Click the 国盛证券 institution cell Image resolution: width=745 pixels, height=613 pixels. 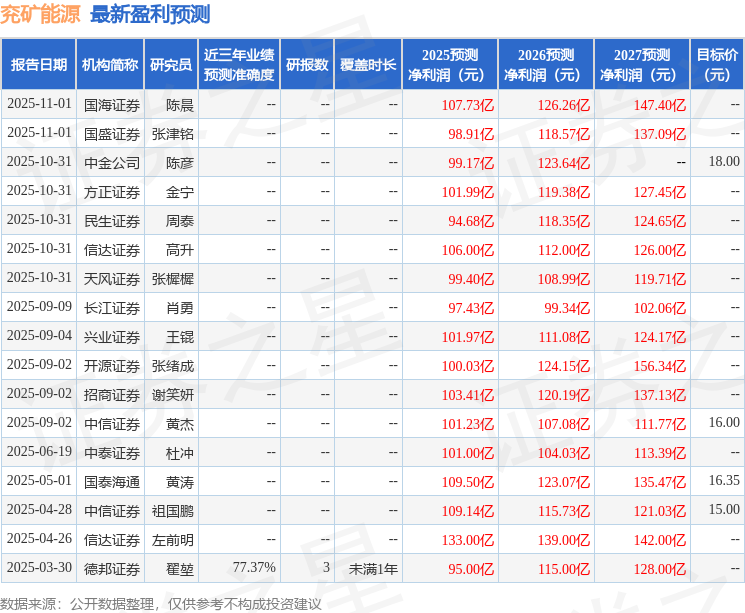112,134
